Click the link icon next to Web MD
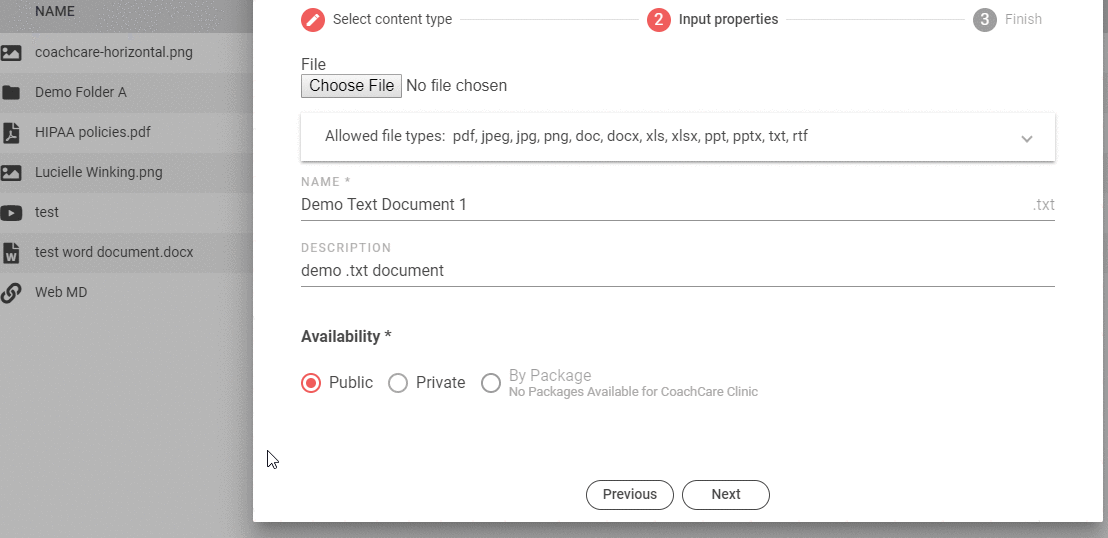Screen dimensions: 1108x538 (x=11, y=292)
